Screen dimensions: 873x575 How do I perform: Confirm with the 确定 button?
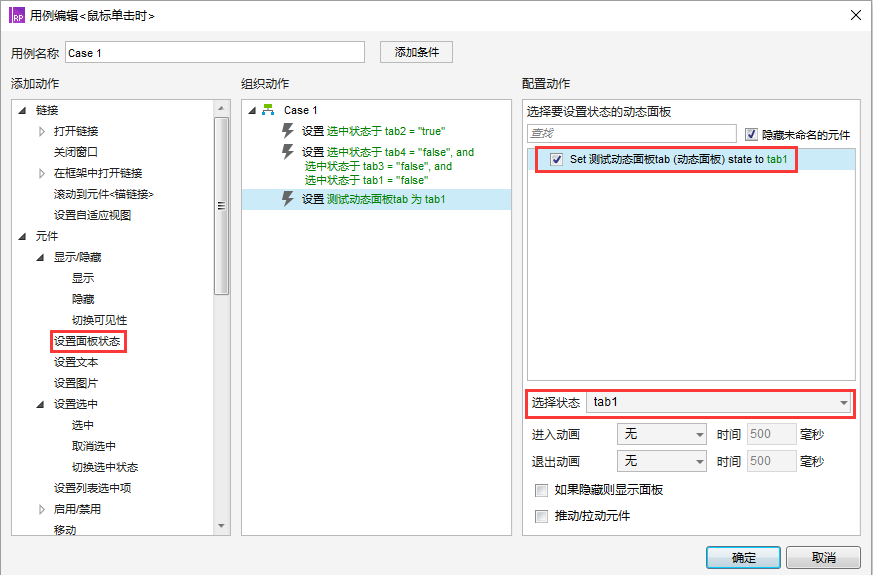(743, 557)
